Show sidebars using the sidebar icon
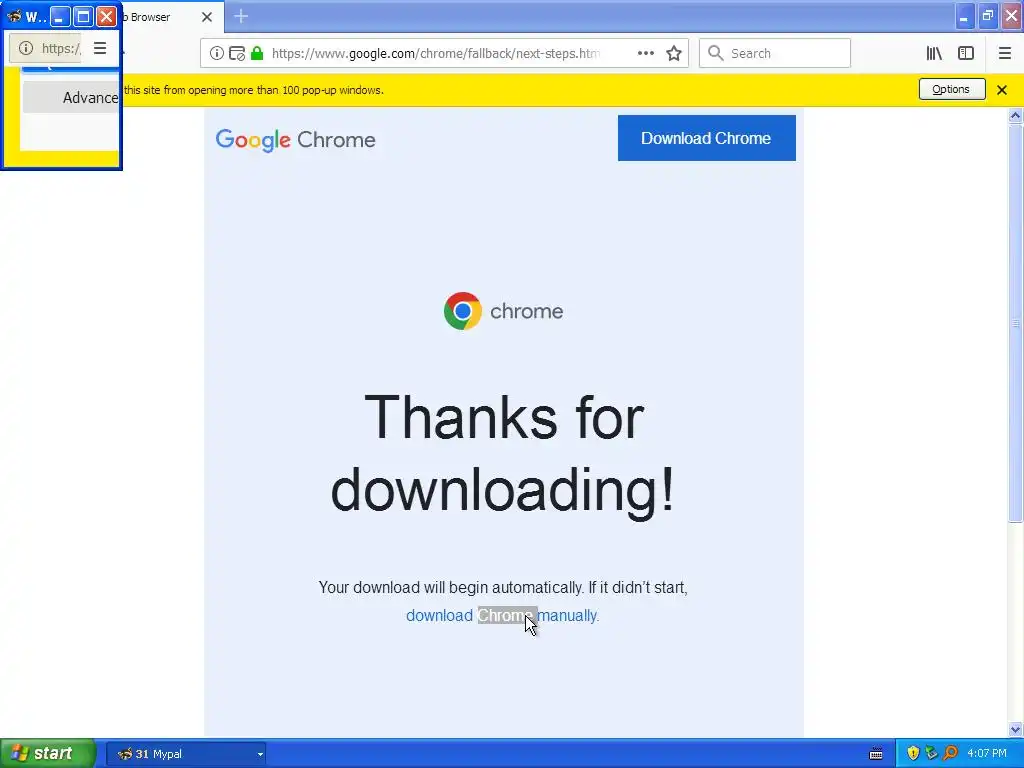Screen dimensions: 1024x768 point(966,54)
